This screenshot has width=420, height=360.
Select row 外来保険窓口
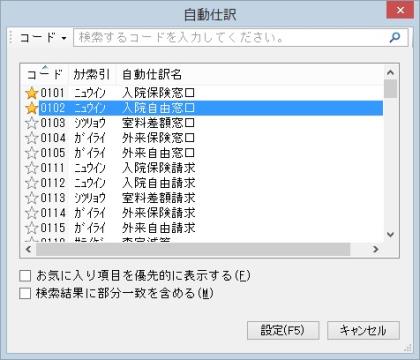point(204,138)
